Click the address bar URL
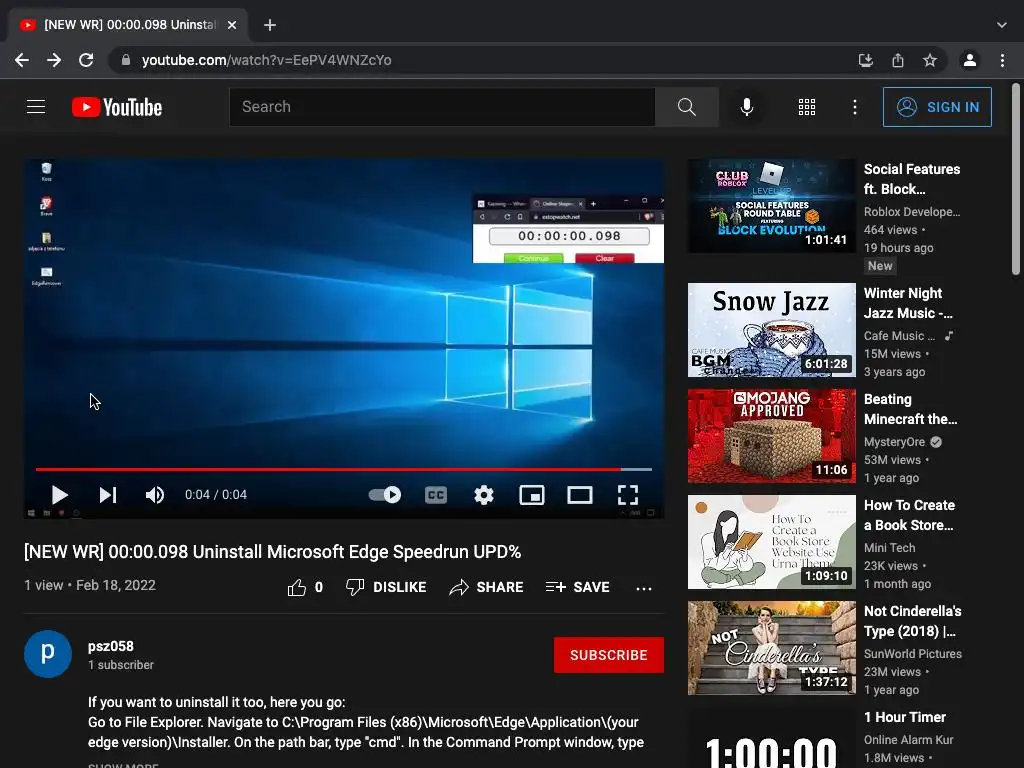The height and width of the screenshot is (768, 1024). (x=266, y=60)
